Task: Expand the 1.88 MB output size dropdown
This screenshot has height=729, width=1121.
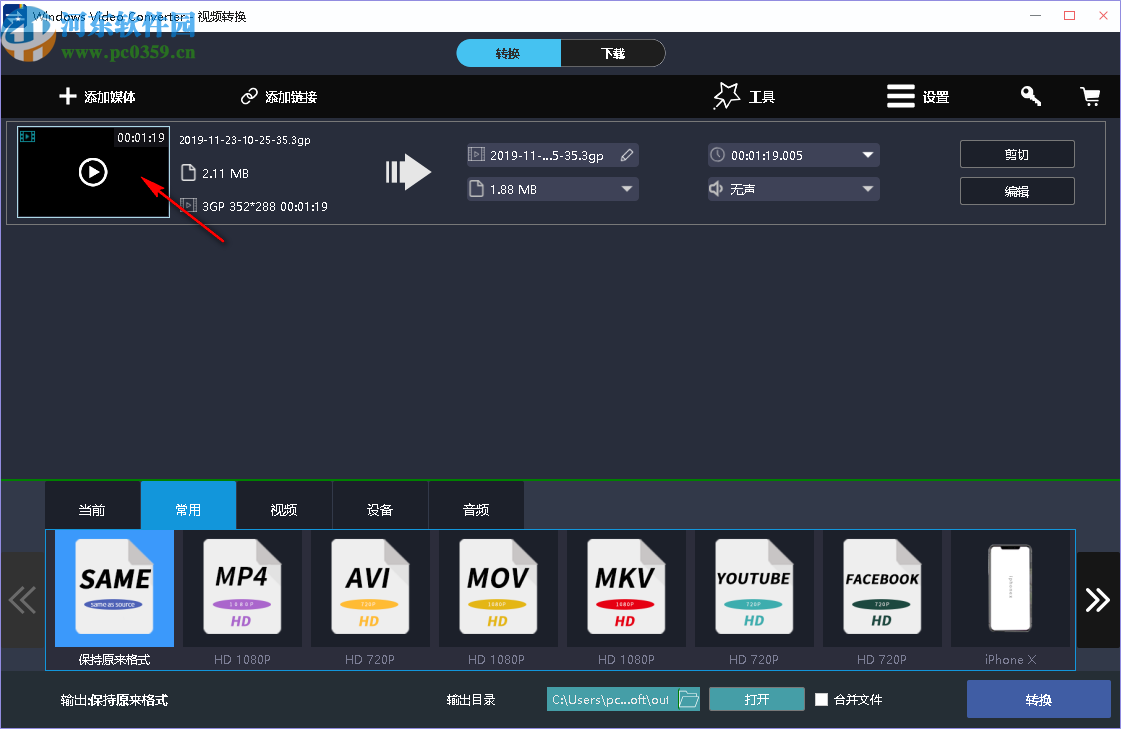Action: (627, 189)
